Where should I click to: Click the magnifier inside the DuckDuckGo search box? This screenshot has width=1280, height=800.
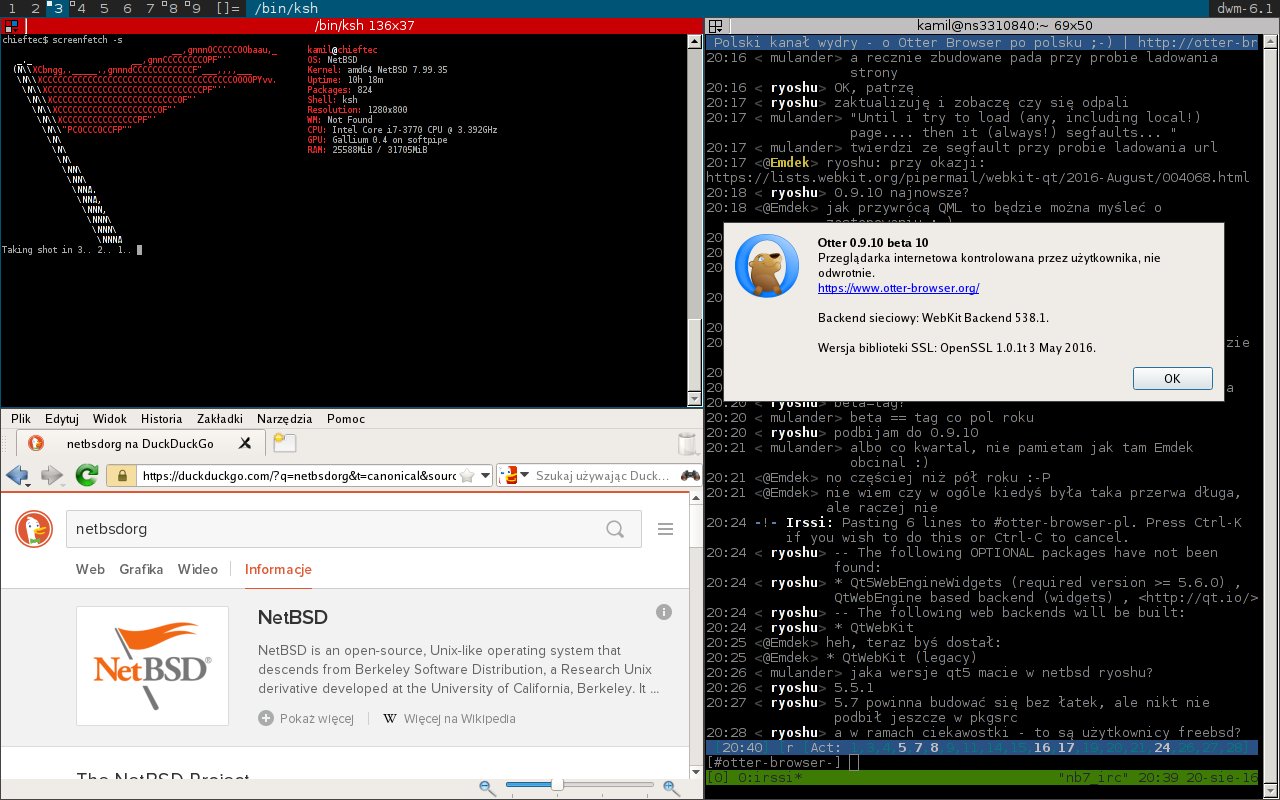[x=615, y=528]
